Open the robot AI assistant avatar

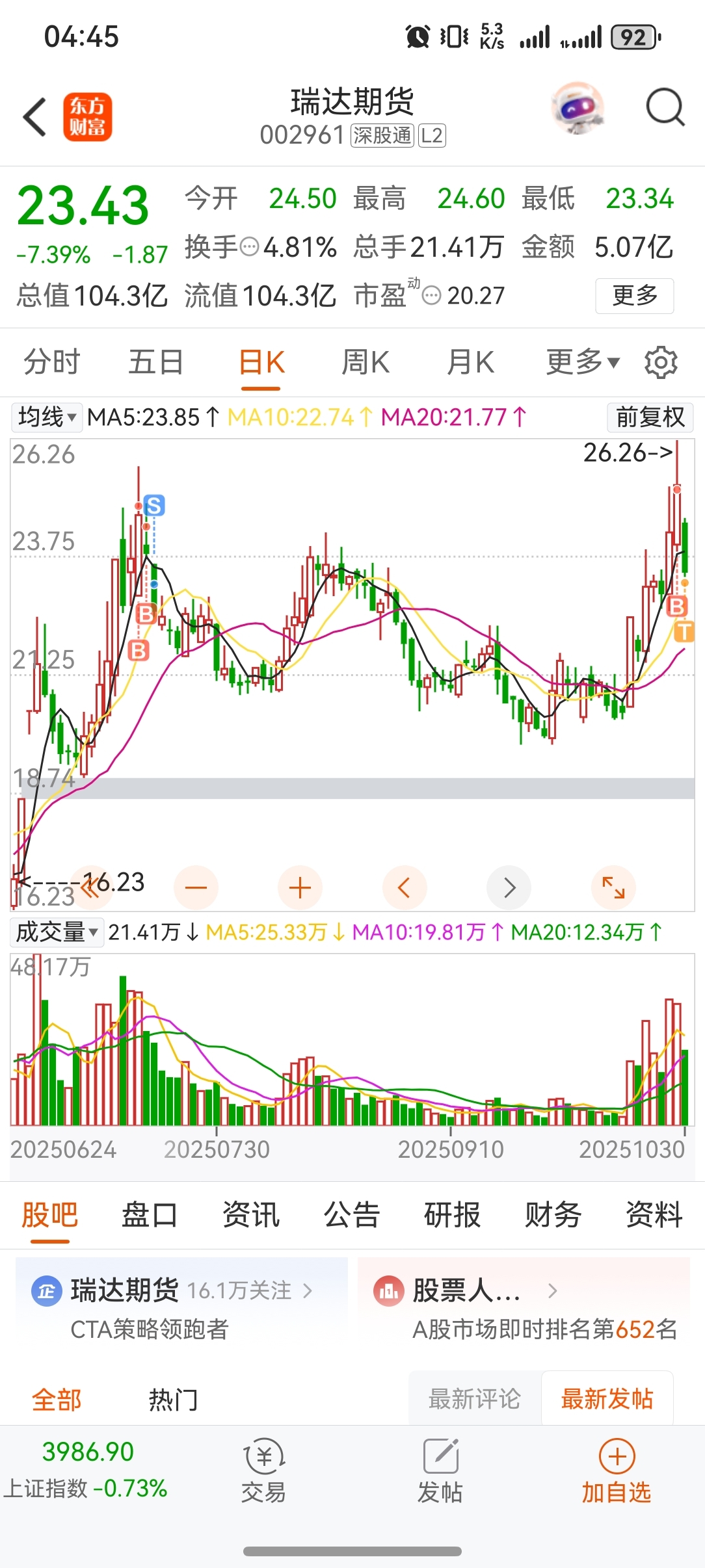tap(578, 109)
